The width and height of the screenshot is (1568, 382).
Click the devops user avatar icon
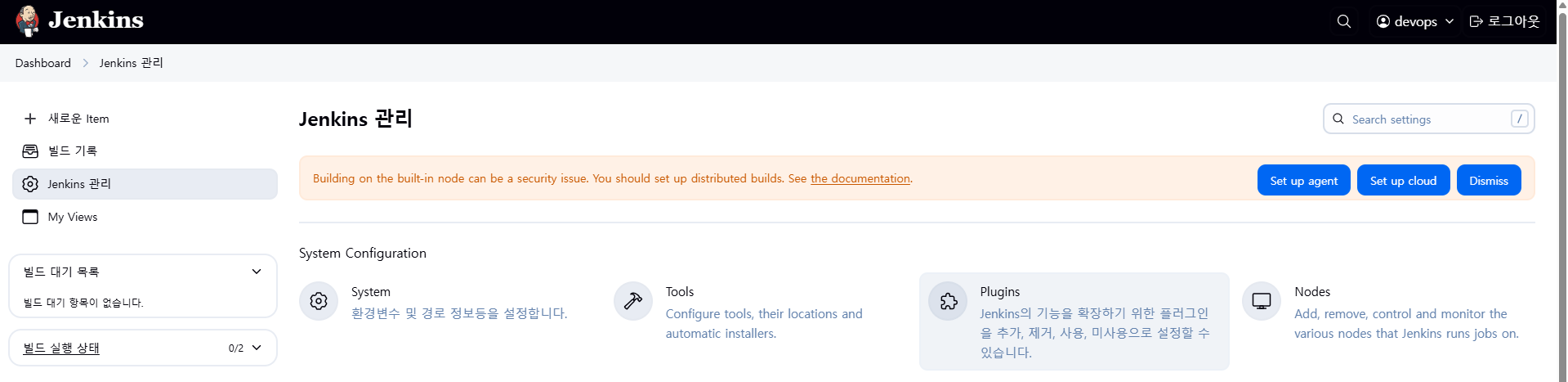(x=1383, y=21)
